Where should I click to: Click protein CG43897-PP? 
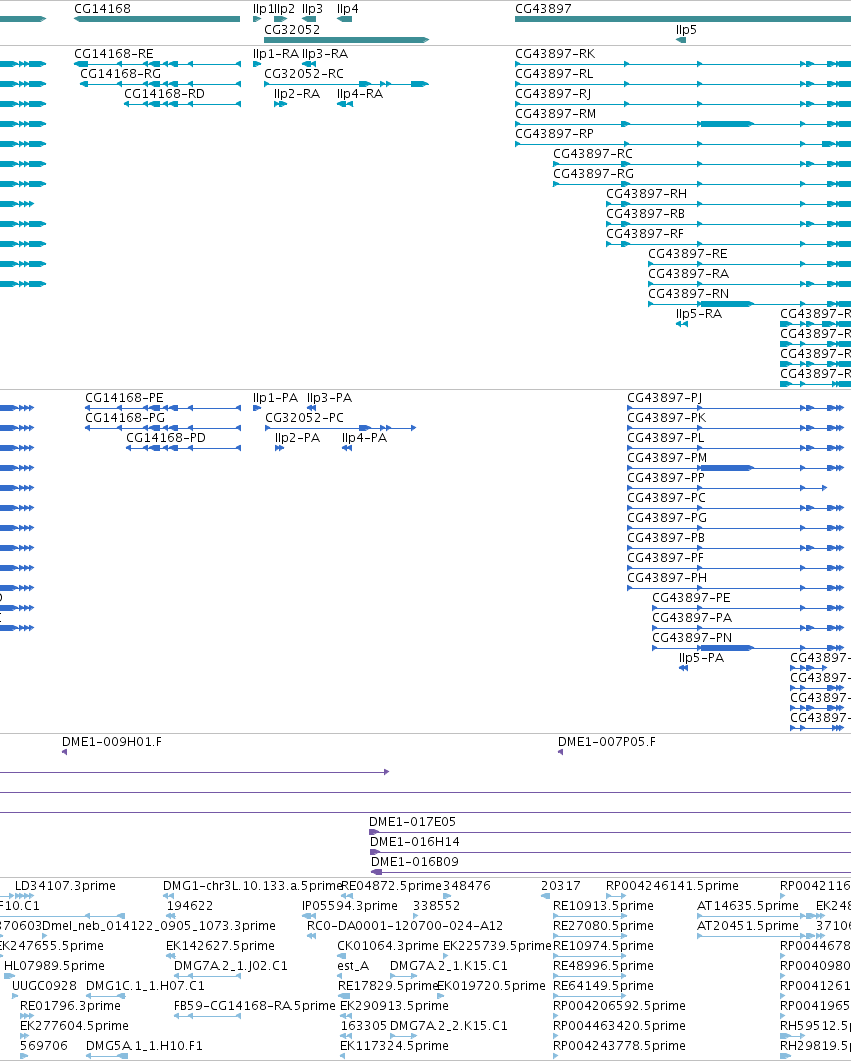pos(666,478)
